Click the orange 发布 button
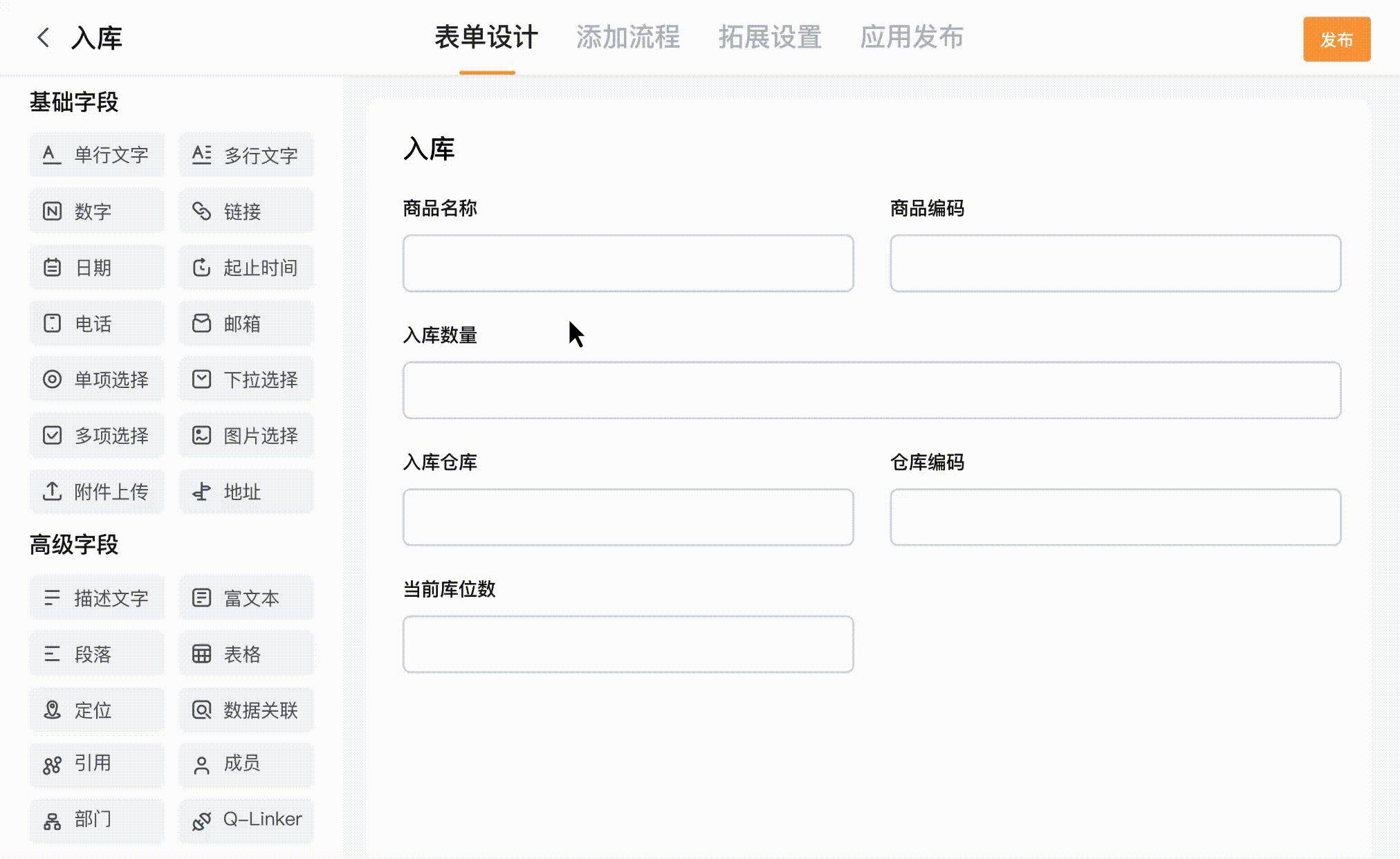Viewport: 1400px width, 859px height. 1336,39
